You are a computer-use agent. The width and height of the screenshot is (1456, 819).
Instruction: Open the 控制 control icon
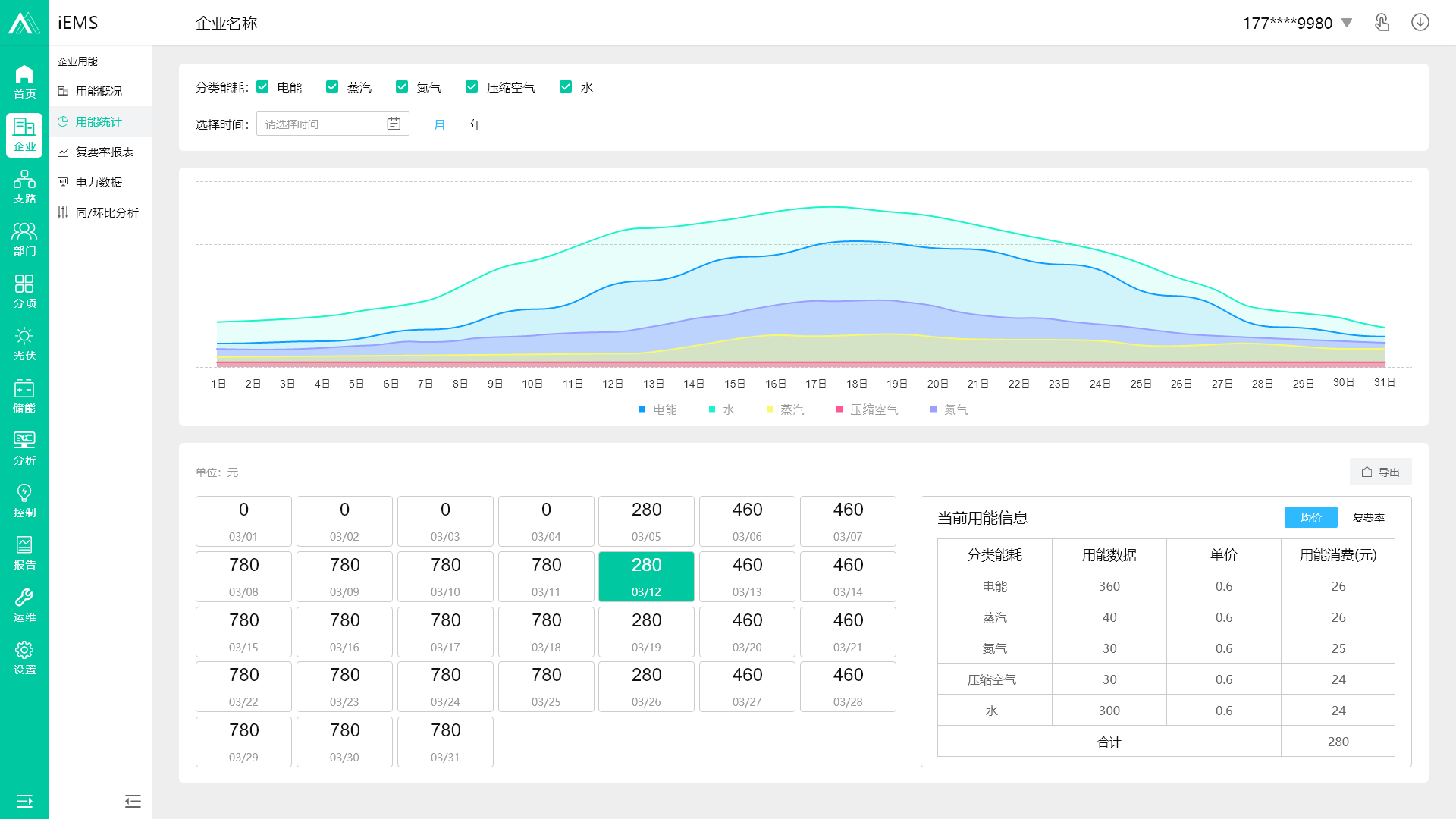pyautogui.click(x=24, y=500)
